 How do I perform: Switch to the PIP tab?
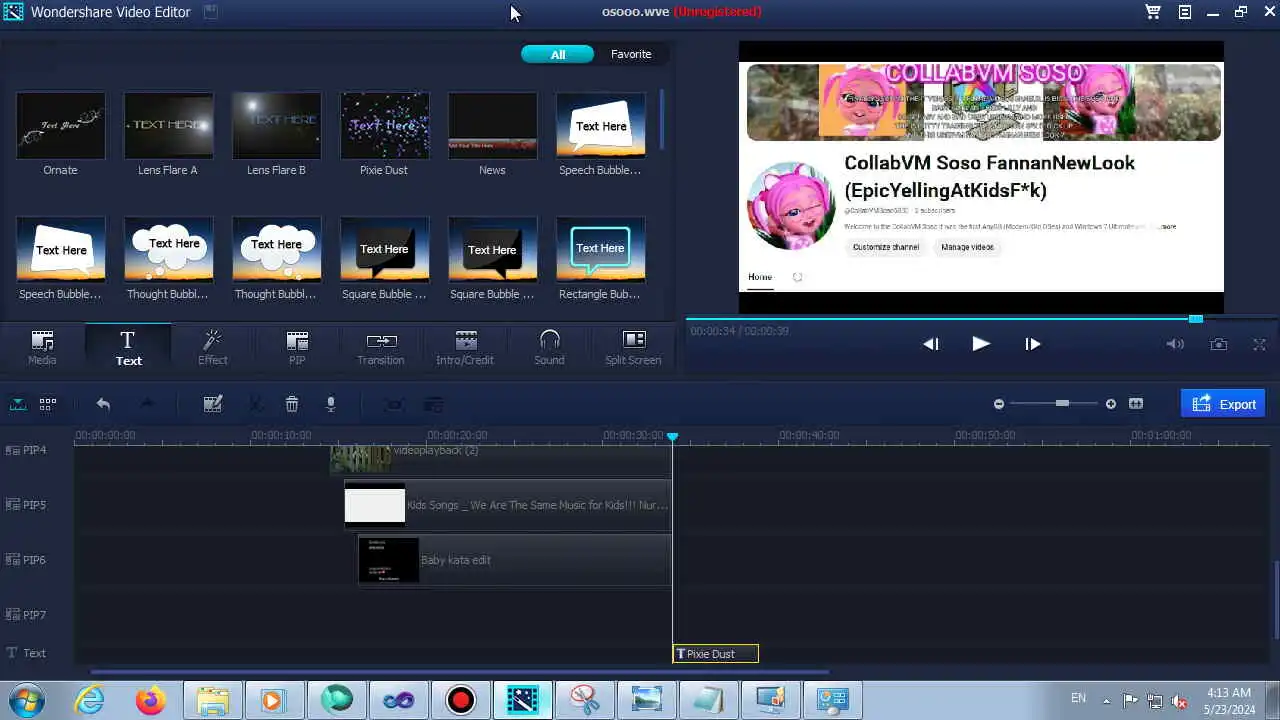point(297,347)
